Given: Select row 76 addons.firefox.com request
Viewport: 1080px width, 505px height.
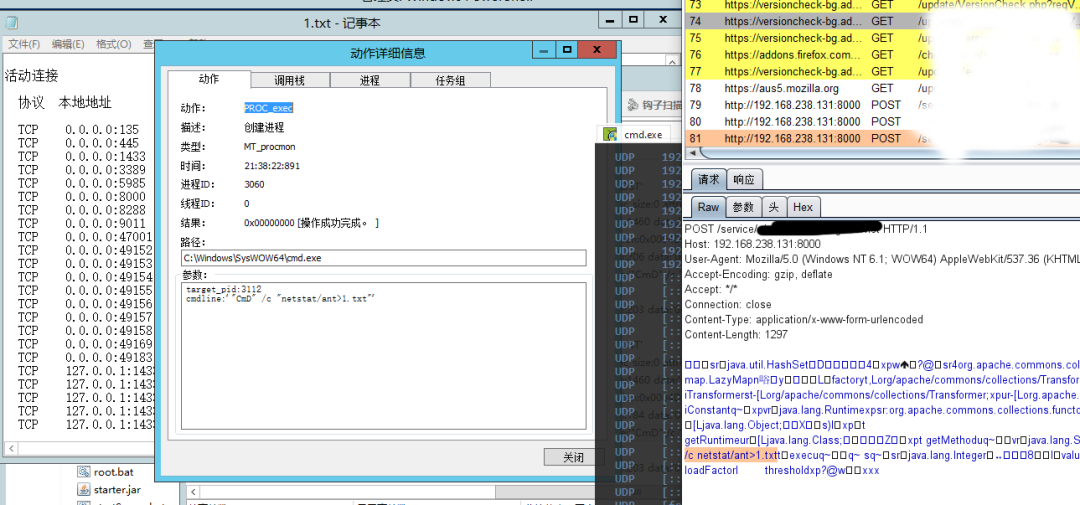Looking at the screenshot, I should [882, 54].
